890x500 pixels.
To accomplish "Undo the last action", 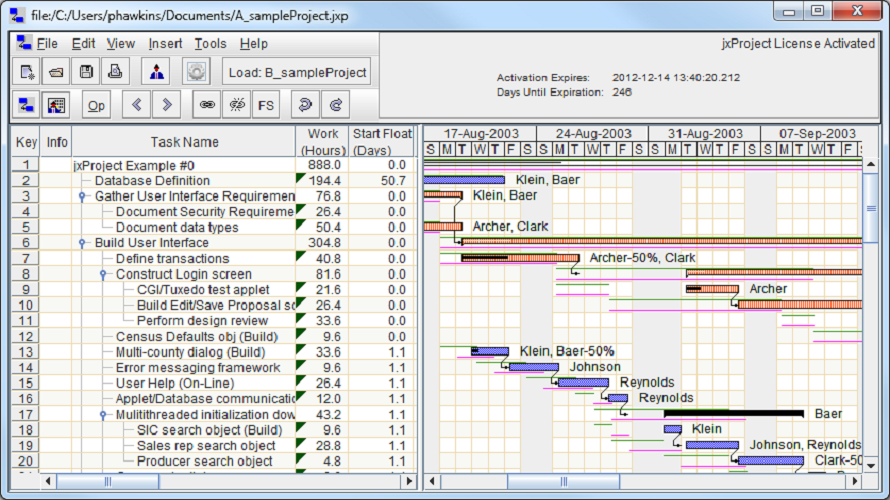I will point(305,105).
